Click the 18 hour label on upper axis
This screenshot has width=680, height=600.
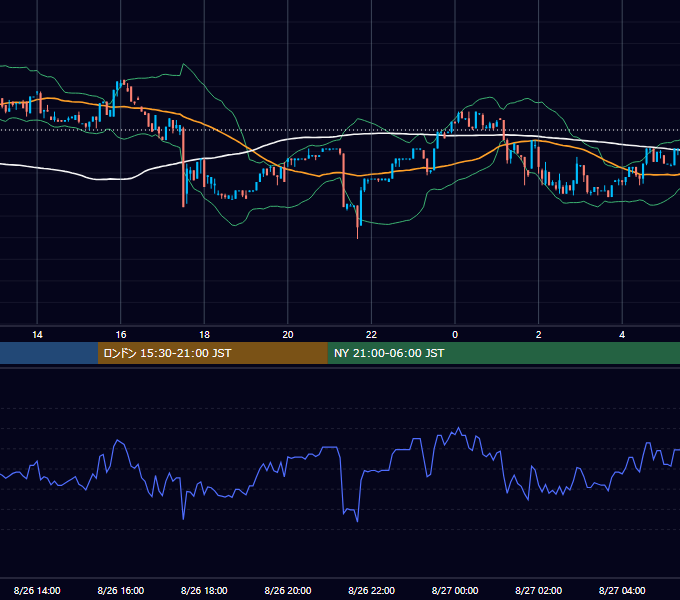point(204,335)
